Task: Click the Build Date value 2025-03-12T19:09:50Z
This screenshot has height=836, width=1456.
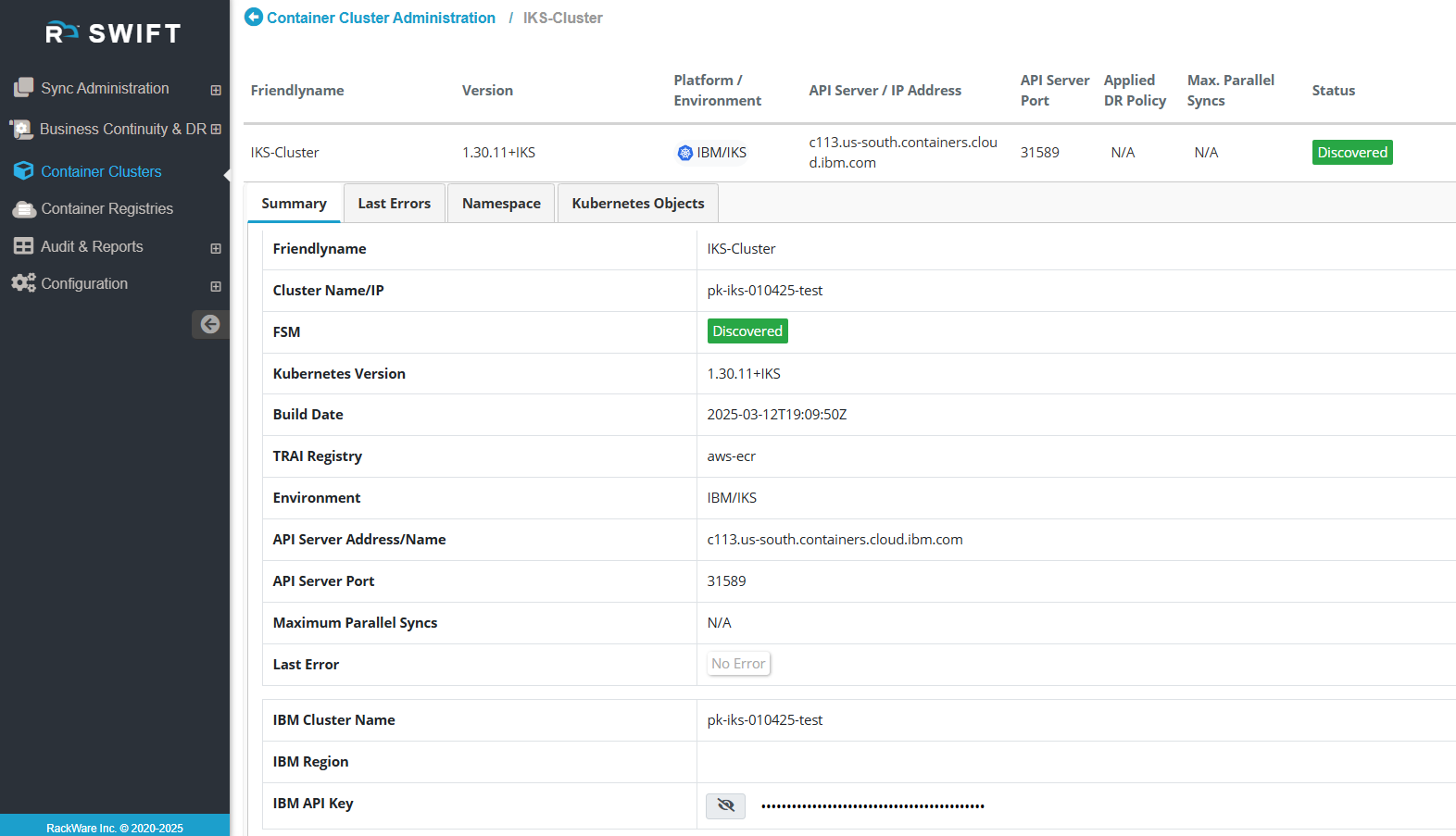Action: [776, 415]
